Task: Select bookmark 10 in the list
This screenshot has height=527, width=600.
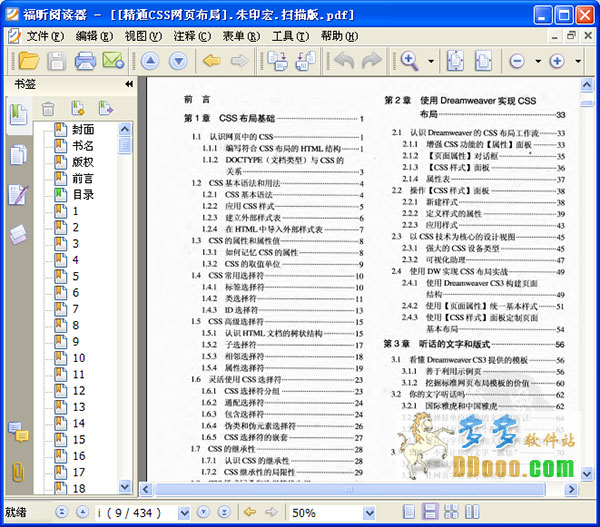Action: [x=79, y=358]
